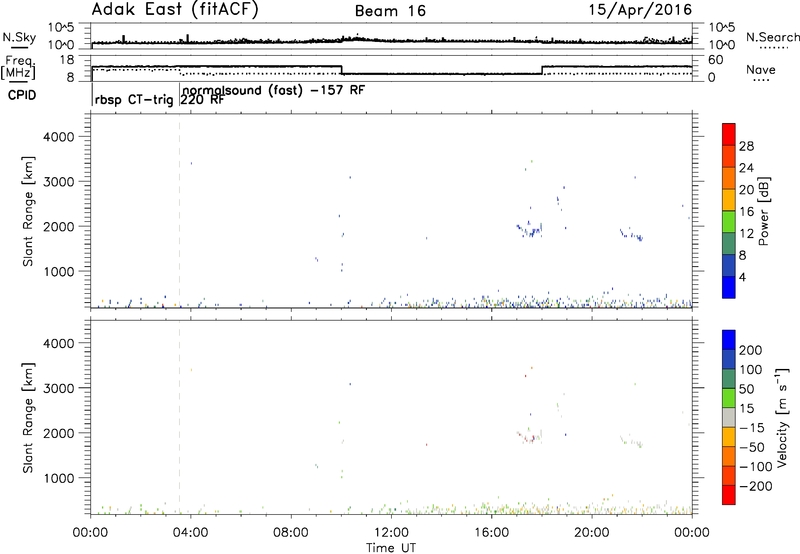Viewport: 800px width, 554px height.
Task: Click power-panel scatter cluster near 17:30 UT
Action: 530,230
